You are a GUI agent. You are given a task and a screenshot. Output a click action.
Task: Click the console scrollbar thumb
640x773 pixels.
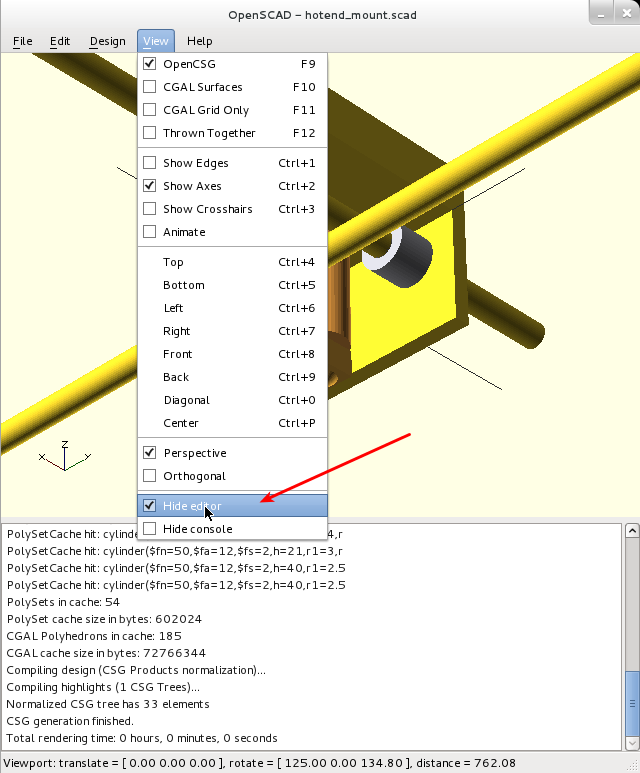(x=632, y=703)
